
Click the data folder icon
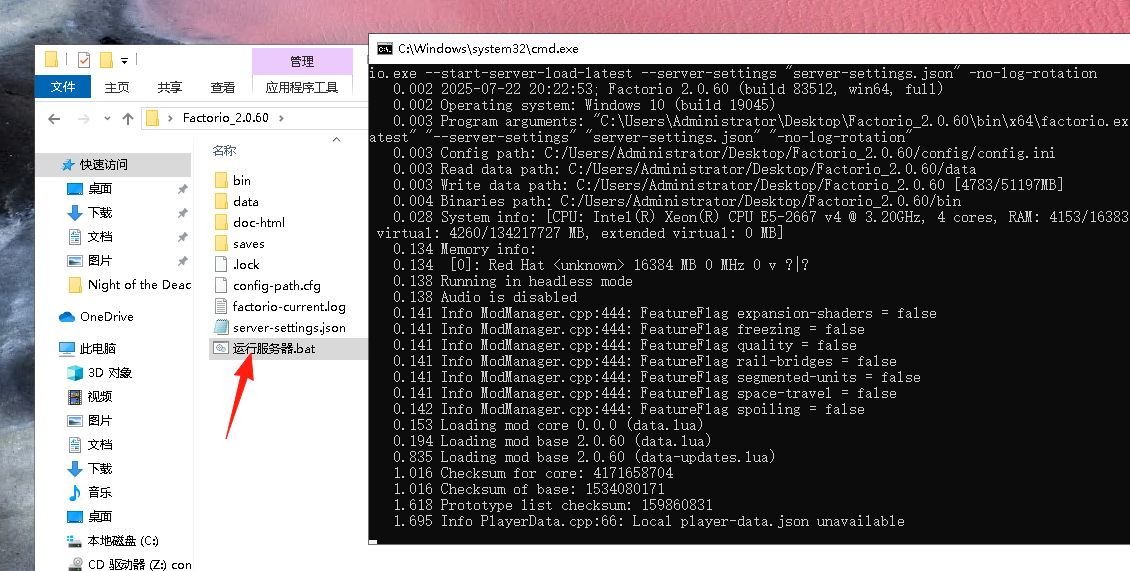[221, 201]
